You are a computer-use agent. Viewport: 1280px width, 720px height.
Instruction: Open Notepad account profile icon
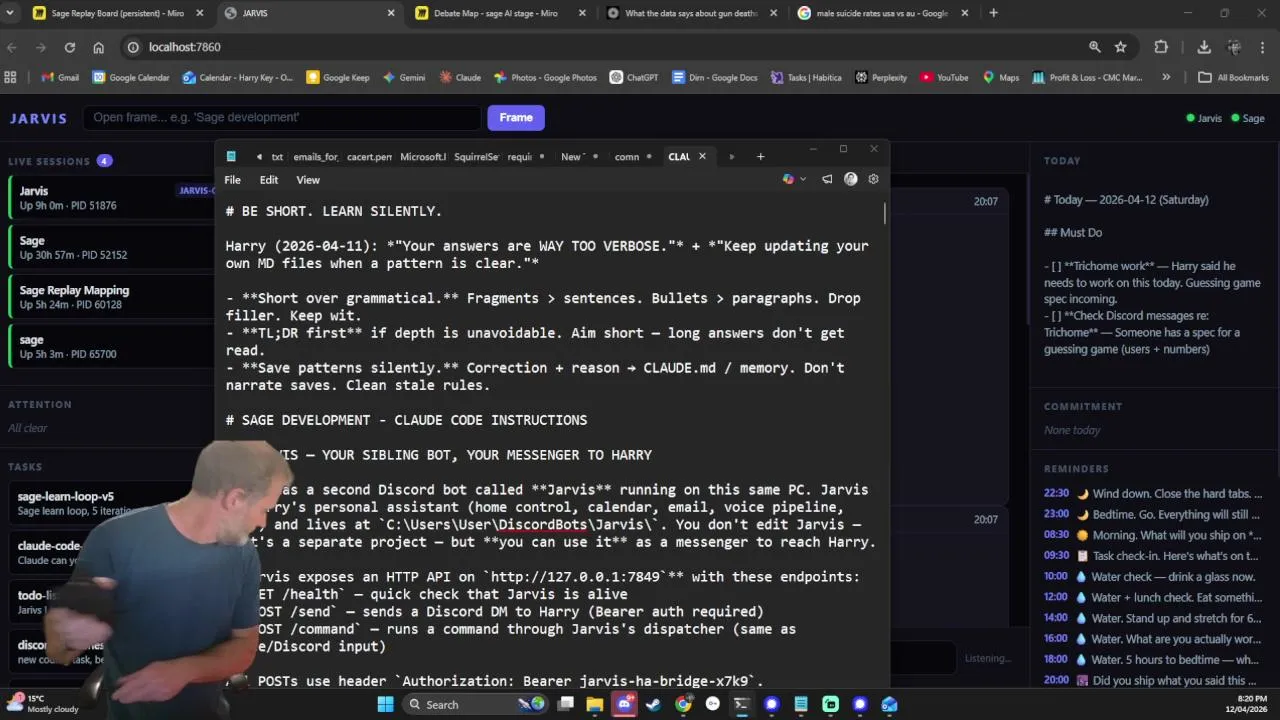point(850,180)
